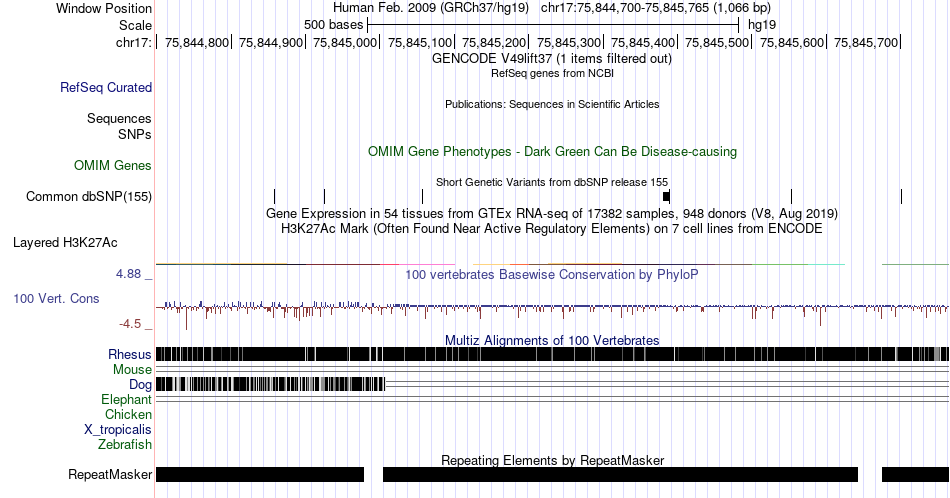Click the OMIM Gene Phenotypes track title
Image resolution: width=950 pixels, height=498 pixels.
tap(552, 151)
